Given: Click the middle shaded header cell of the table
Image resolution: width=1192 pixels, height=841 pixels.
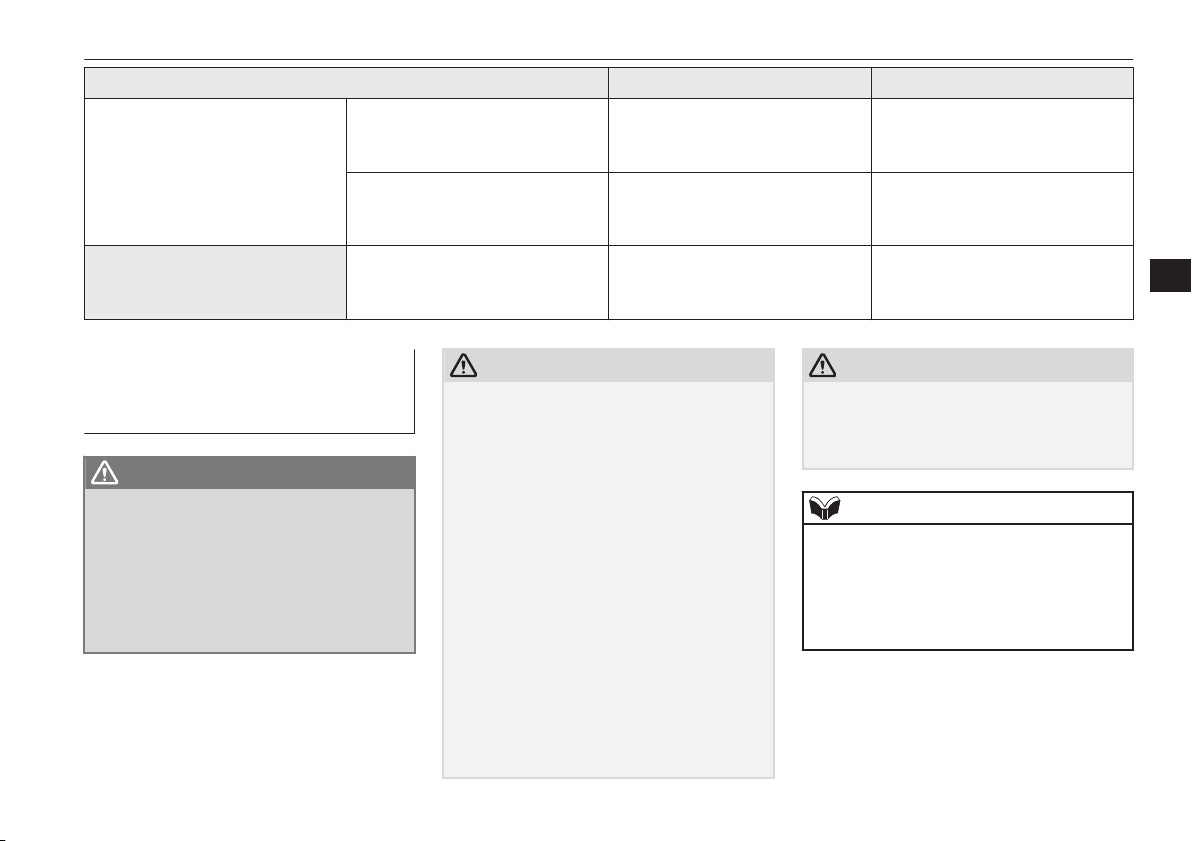Looking at the screenshot, I should tap(740, 83).
